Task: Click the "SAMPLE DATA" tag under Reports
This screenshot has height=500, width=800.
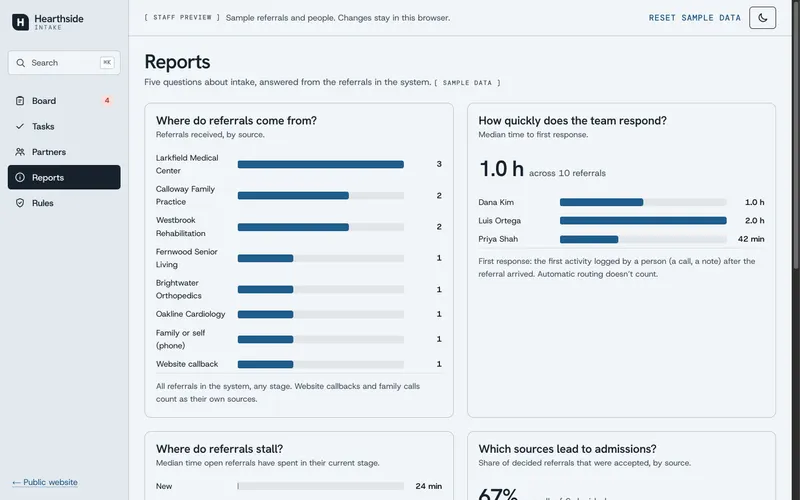Action: click(x=467, y=83)
